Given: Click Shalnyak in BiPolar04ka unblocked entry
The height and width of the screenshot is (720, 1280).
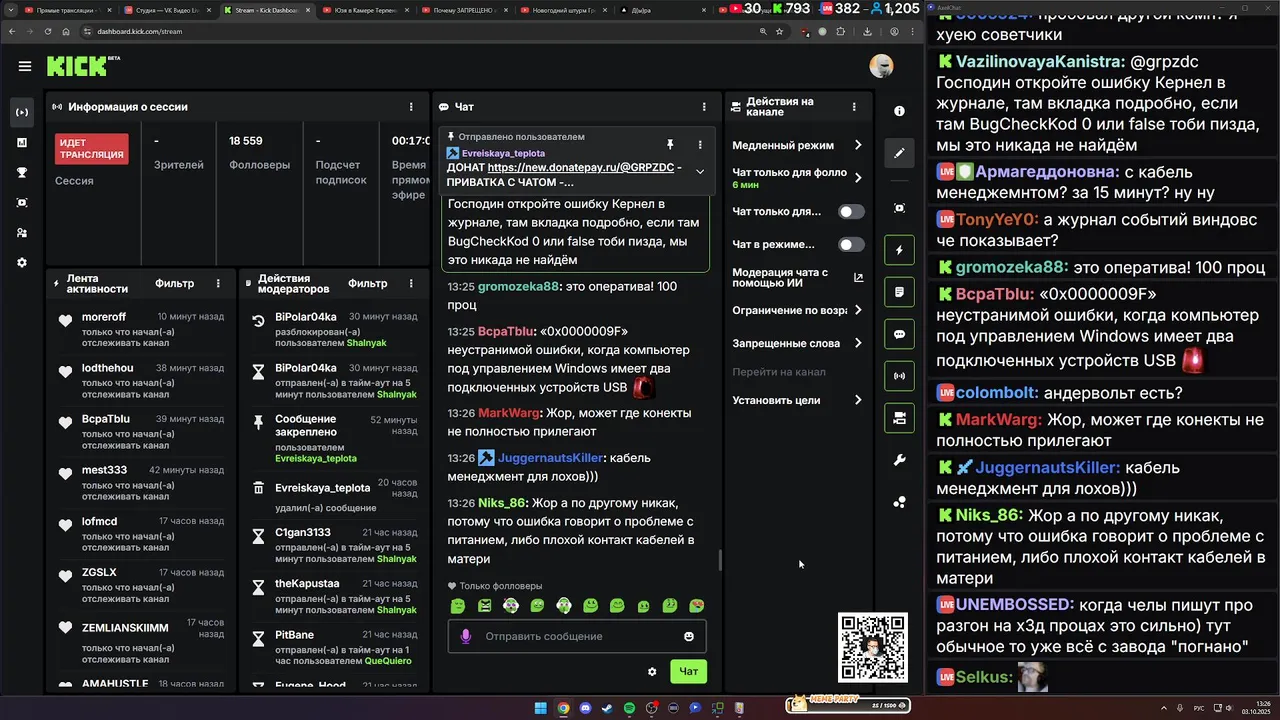Looking at the screenshot, I should click(367, 343).
